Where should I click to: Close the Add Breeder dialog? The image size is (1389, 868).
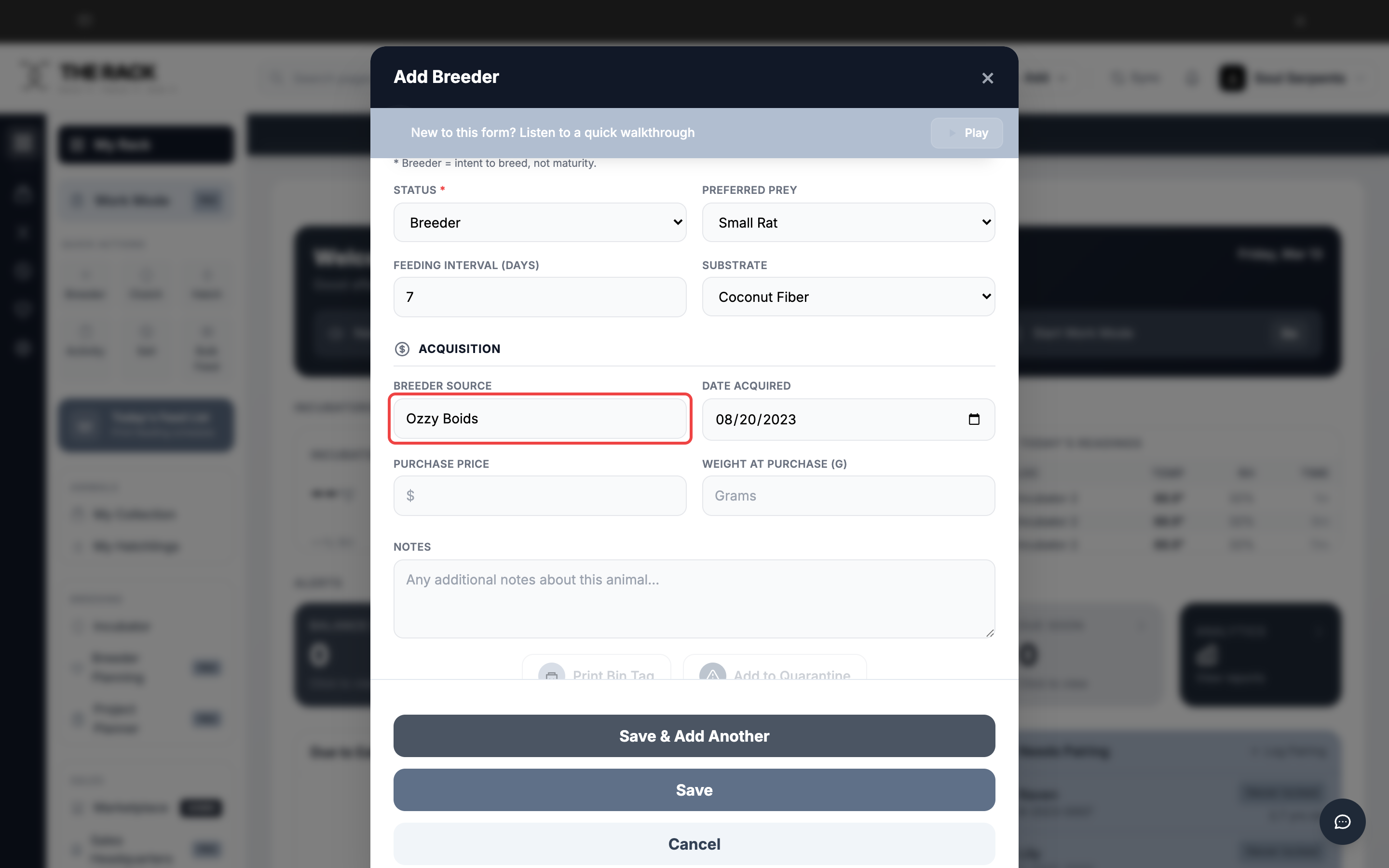(x=987, y=78)
